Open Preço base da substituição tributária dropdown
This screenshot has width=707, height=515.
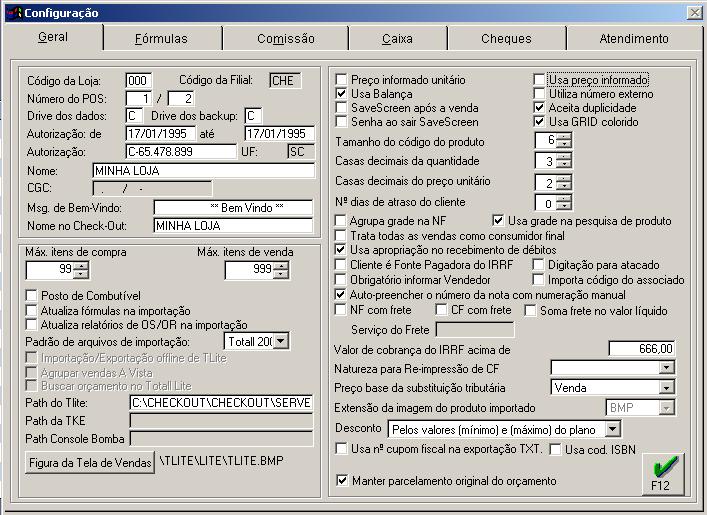click(666, 387)
